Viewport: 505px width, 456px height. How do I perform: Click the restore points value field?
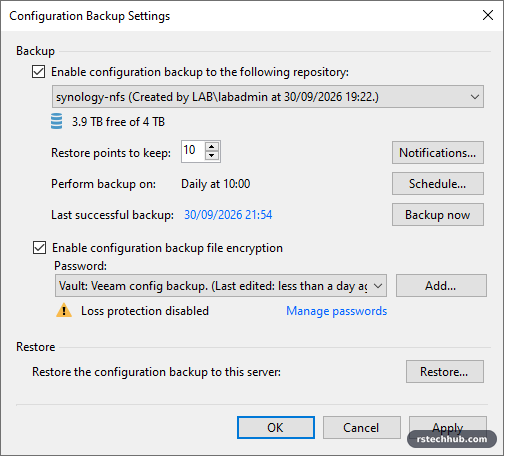pos(193,151)
